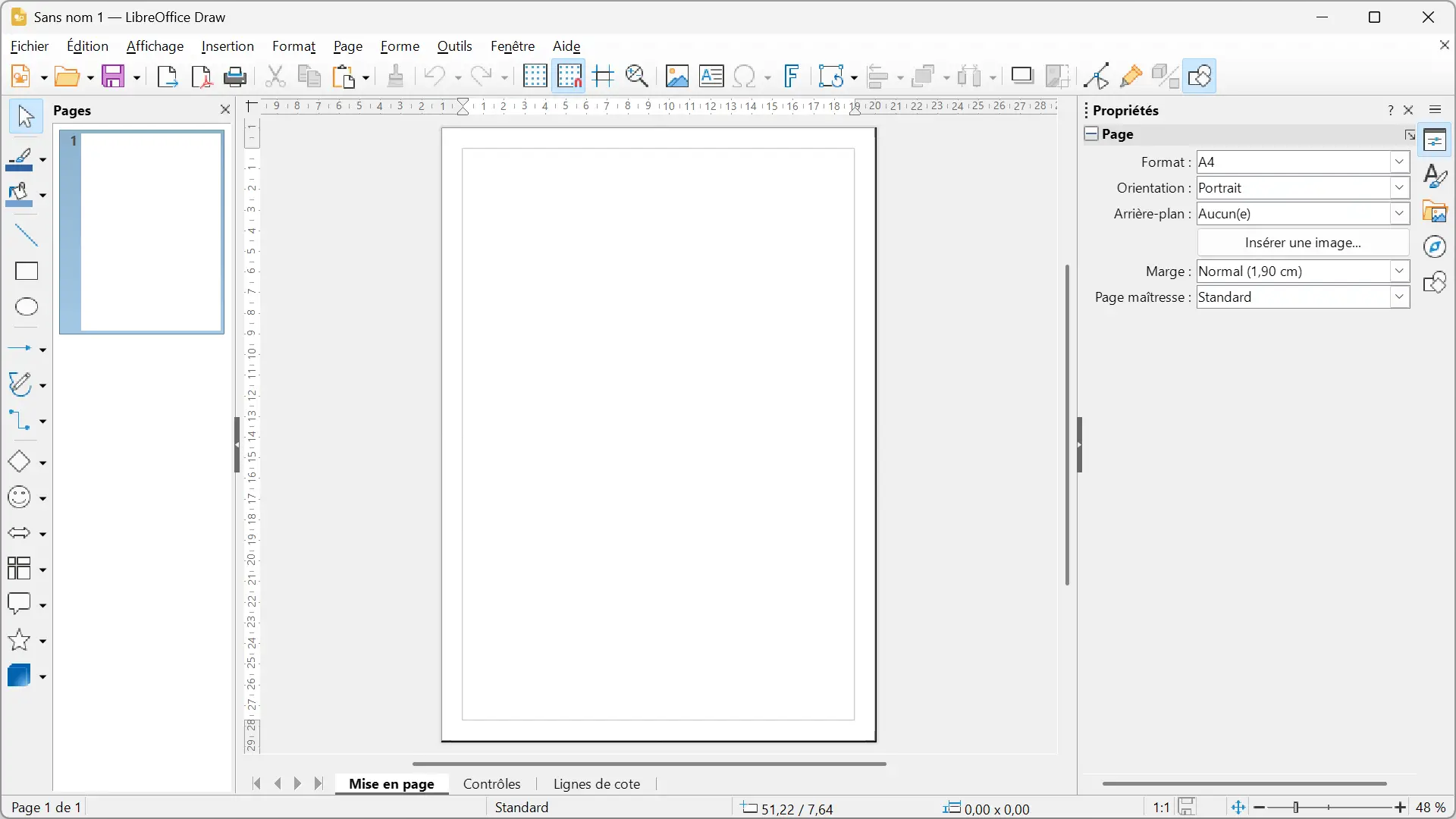Click the Print icon

tap(235, 77)
